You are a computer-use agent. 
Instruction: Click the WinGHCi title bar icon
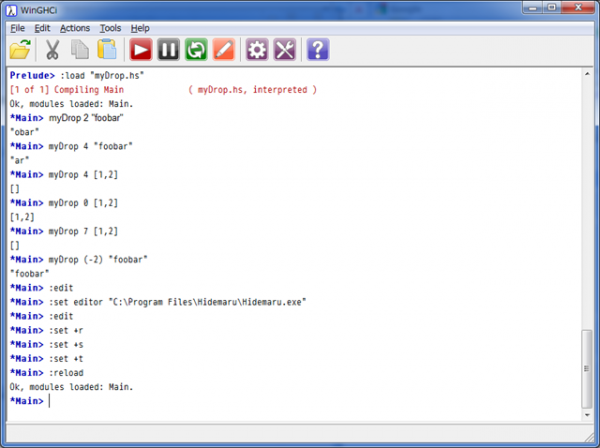(10, 9)
